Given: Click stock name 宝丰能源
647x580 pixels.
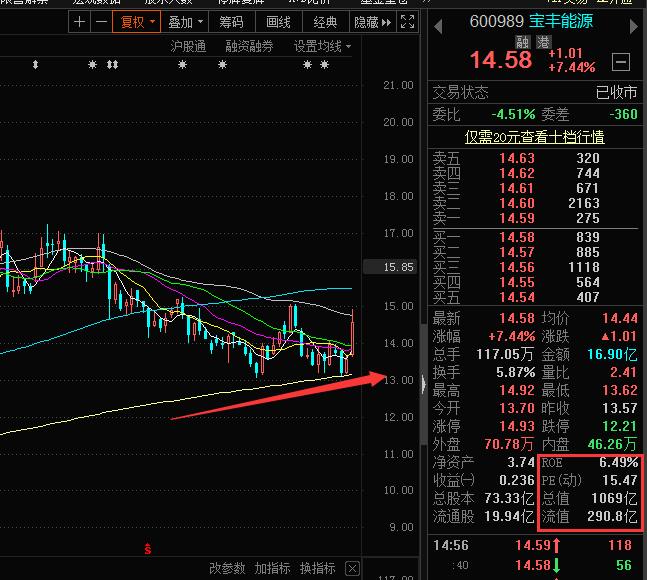Looking at the screenshot, I should [561, 21].
